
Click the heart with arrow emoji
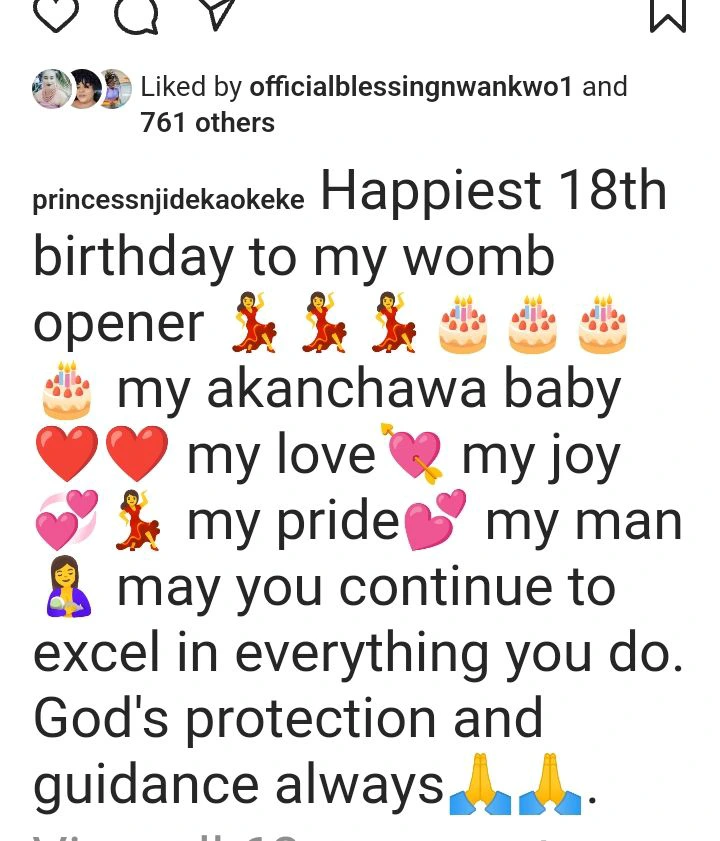click(413, 454)
